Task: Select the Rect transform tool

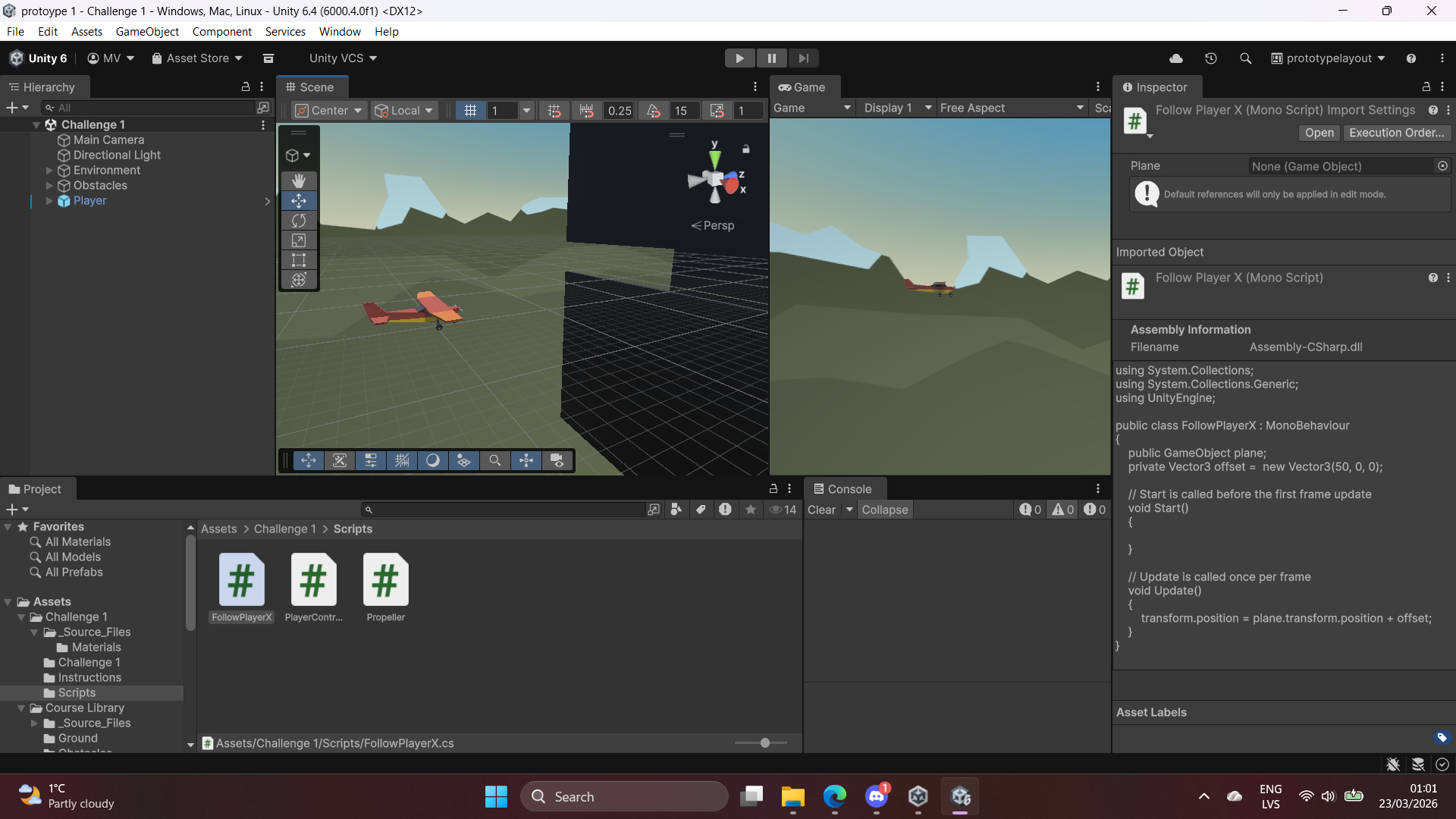Action: [x=299, y=260]
